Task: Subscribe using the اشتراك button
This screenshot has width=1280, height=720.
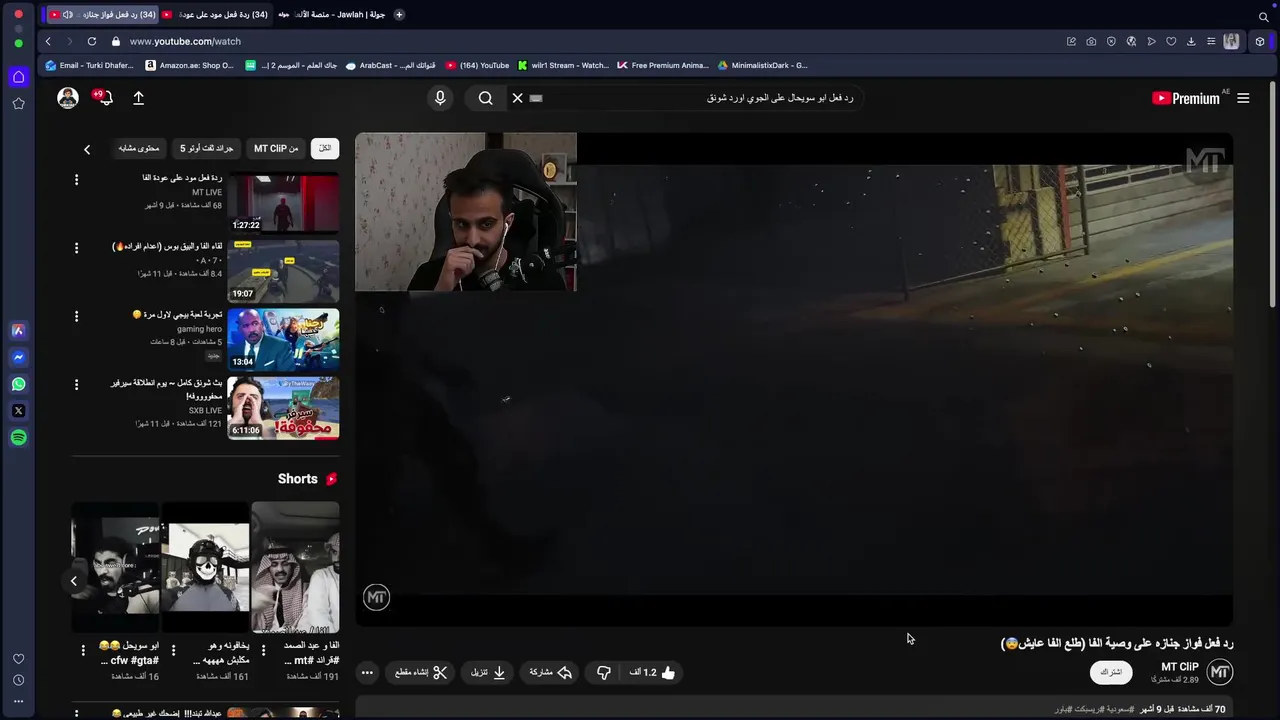Action: tap(1111, 672)
